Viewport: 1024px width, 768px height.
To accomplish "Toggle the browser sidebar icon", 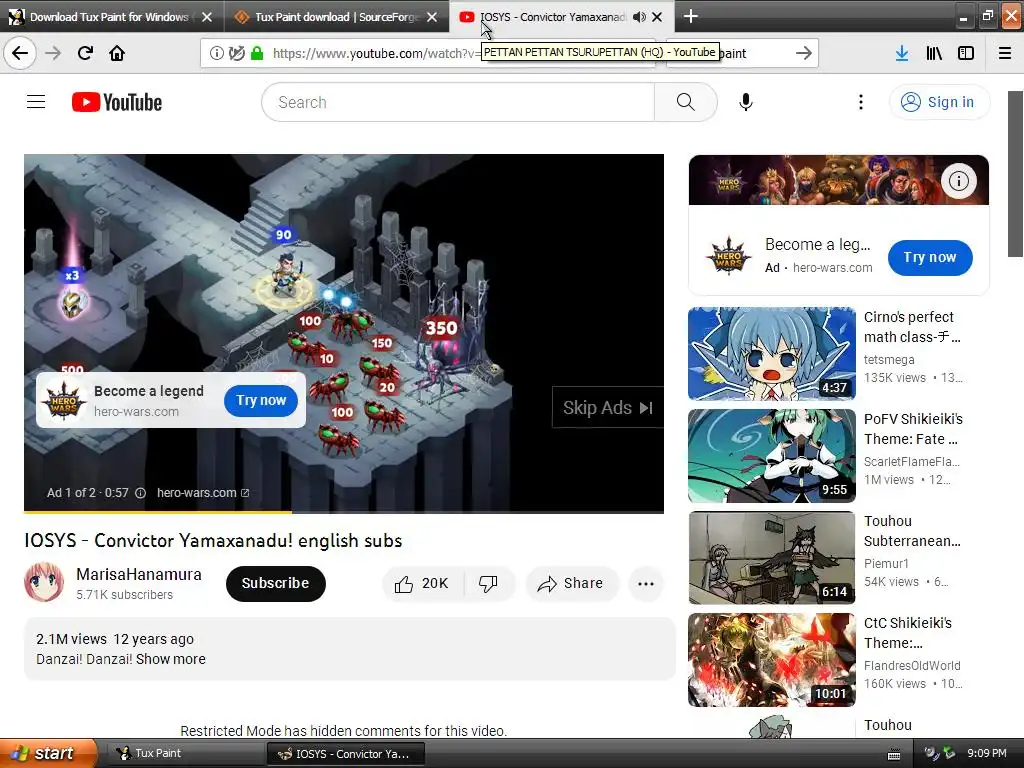I will (966, 53).
